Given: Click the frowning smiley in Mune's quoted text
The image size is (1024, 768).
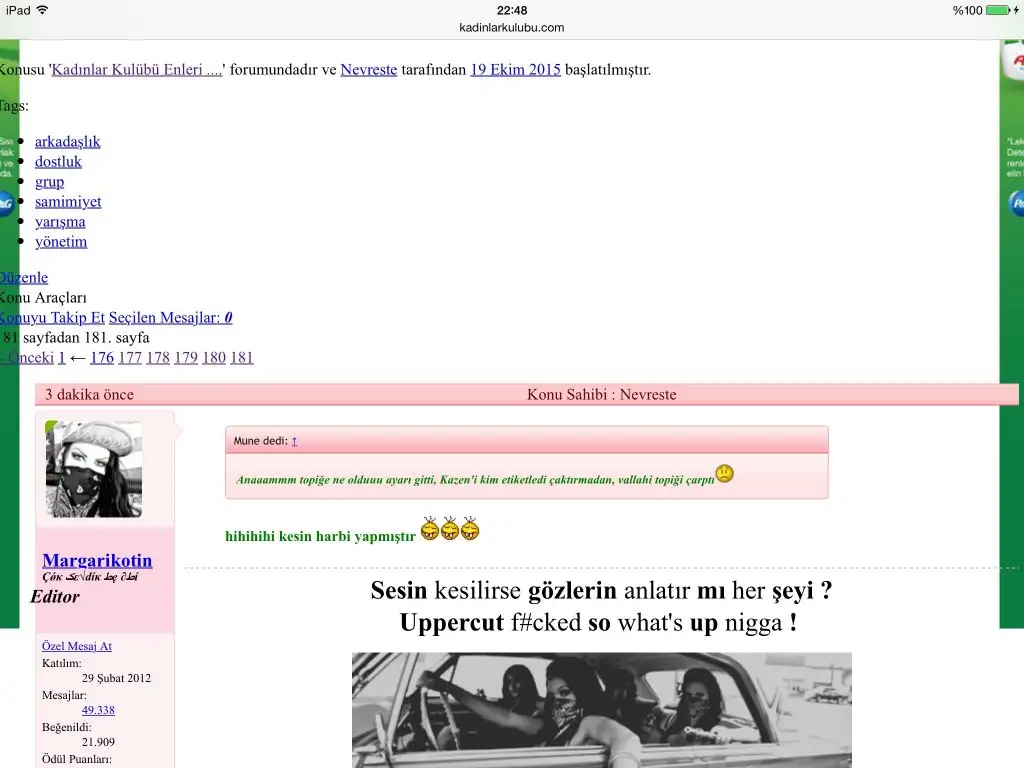Looking at the screenshot, I should pos(723,473).
